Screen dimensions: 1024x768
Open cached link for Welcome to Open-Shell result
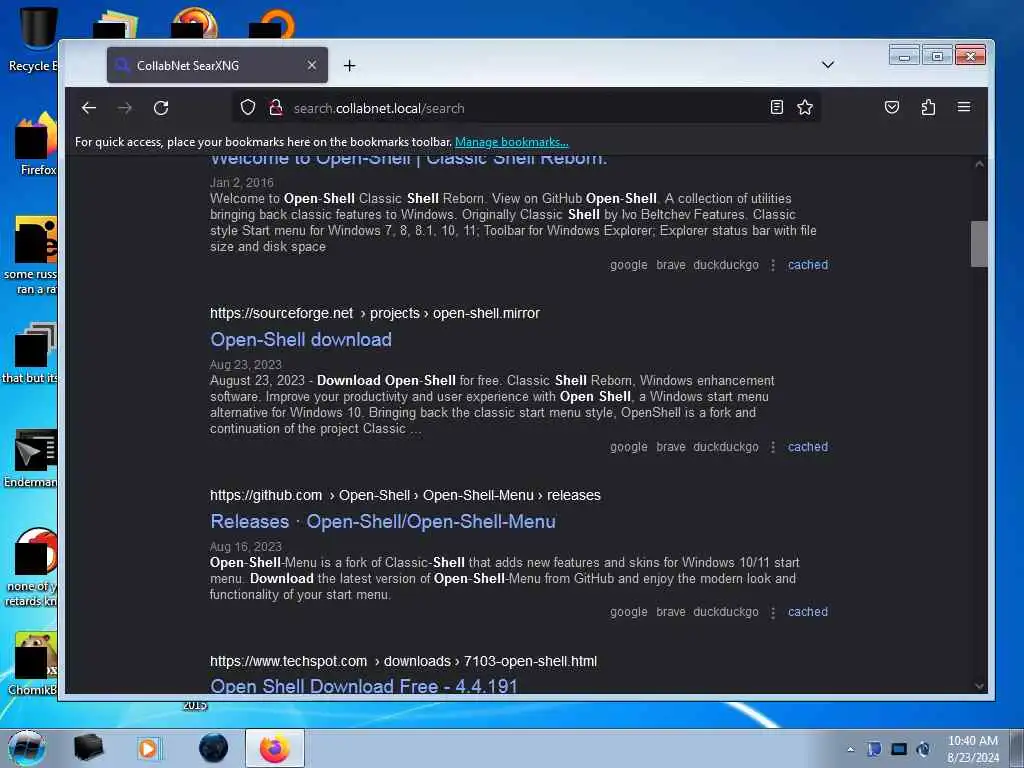point(808,264)
